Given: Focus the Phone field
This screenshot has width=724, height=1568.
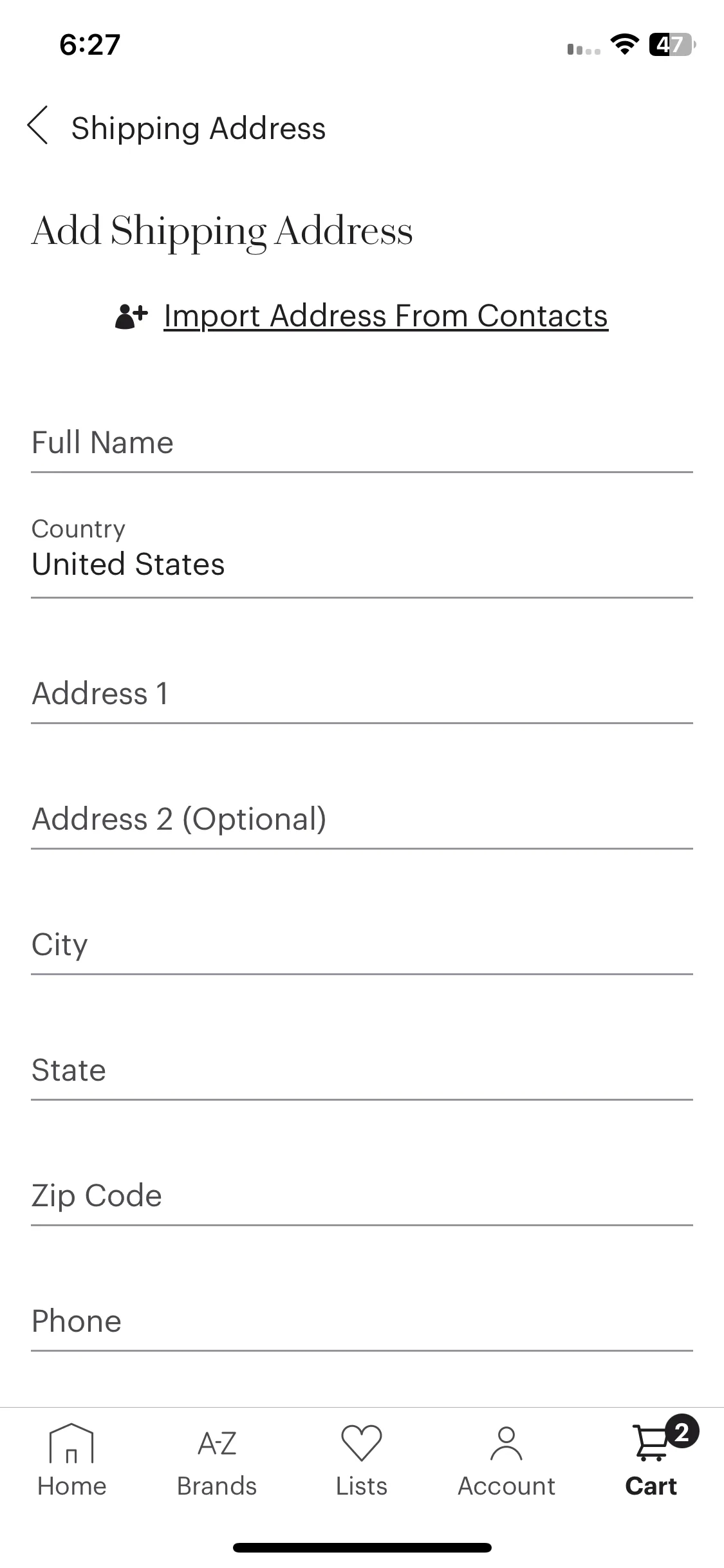Looking at the screenshot, I should [x=362, y=1321].
